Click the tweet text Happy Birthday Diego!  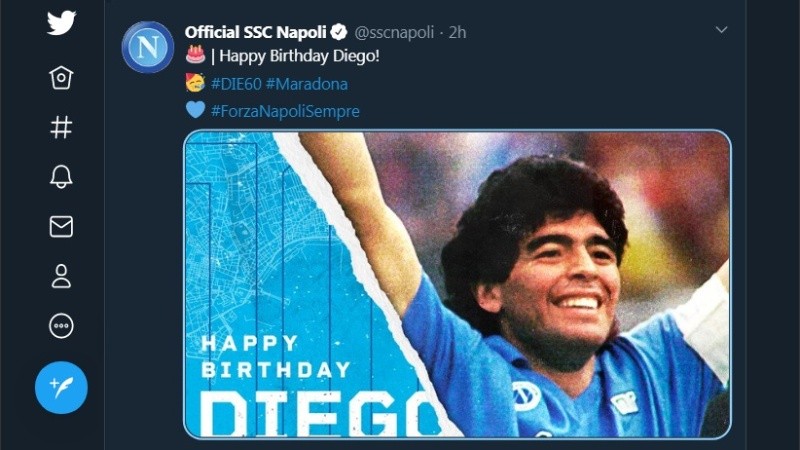coord(300,56)
